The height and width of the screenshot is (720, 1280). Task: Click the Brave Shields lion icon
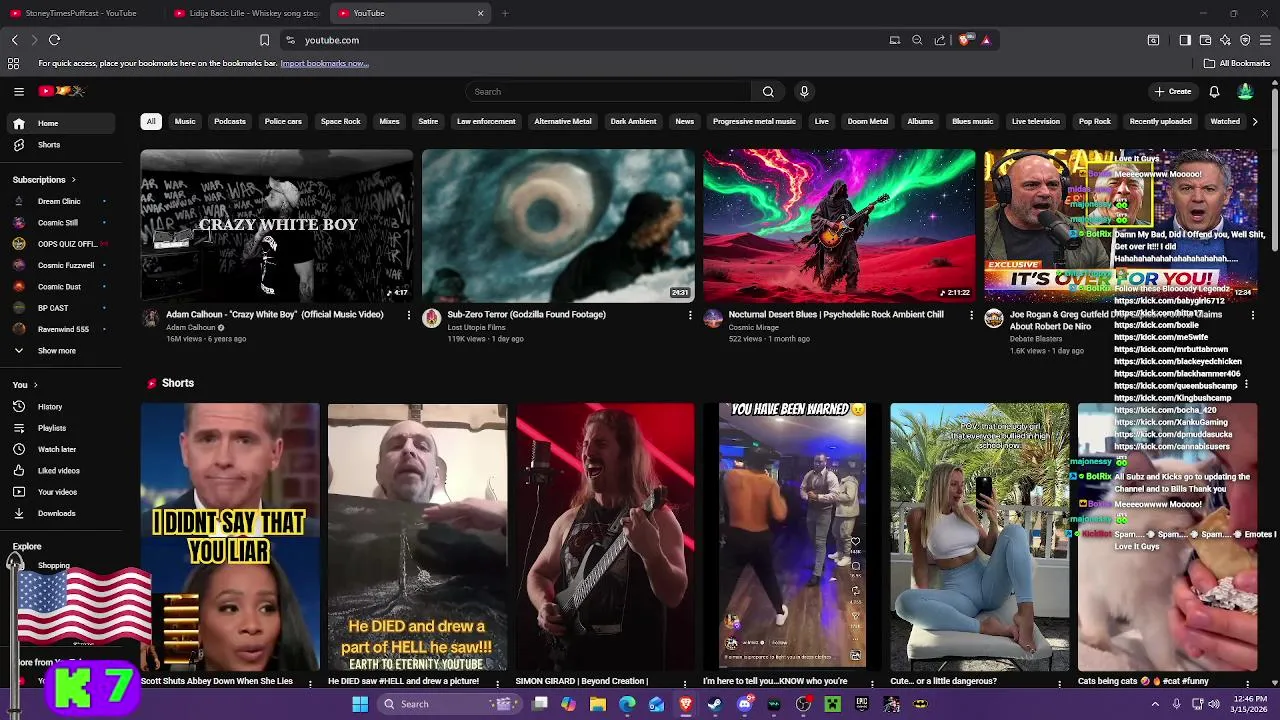[x=964, y=40]
